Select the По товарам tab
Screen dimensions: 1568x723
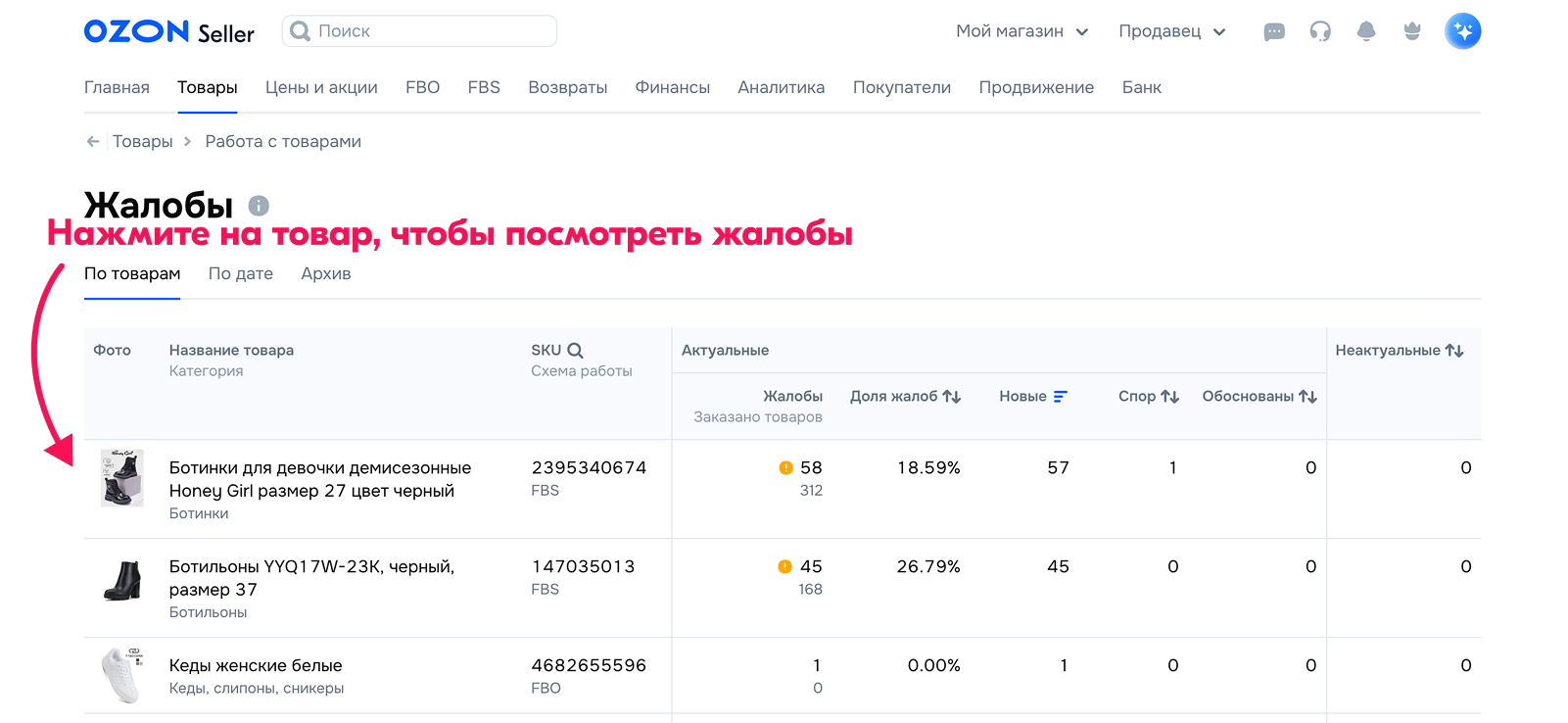(132, 274)
